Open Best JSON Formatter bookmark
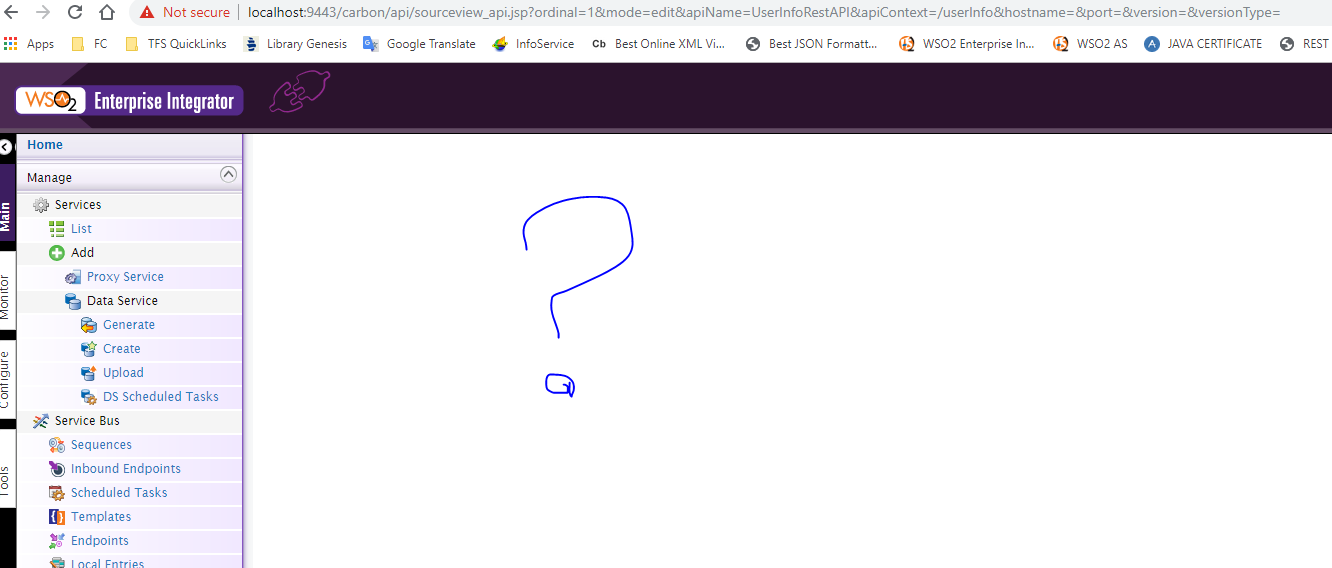Viewport: 1332px width, 568px height. click(811, 44)
